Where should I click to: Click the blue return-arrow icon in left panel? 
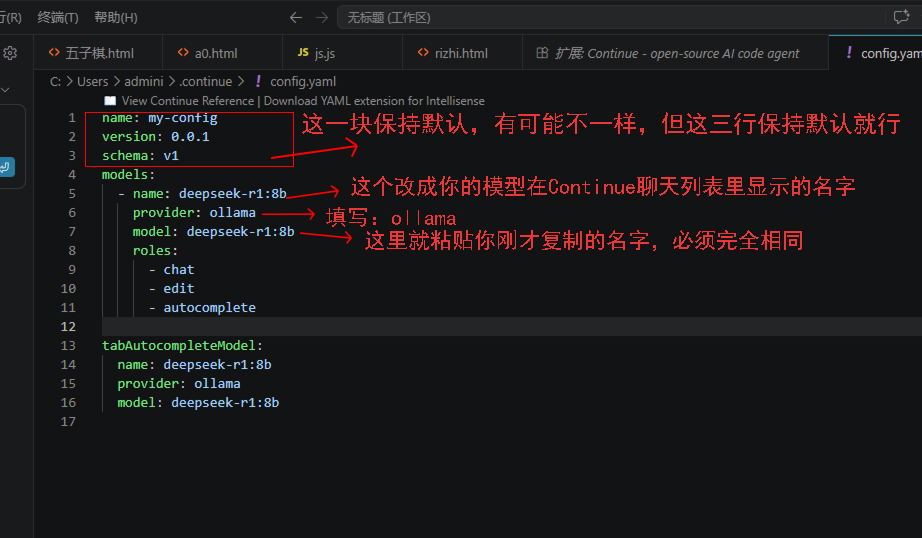pos(6,167)
